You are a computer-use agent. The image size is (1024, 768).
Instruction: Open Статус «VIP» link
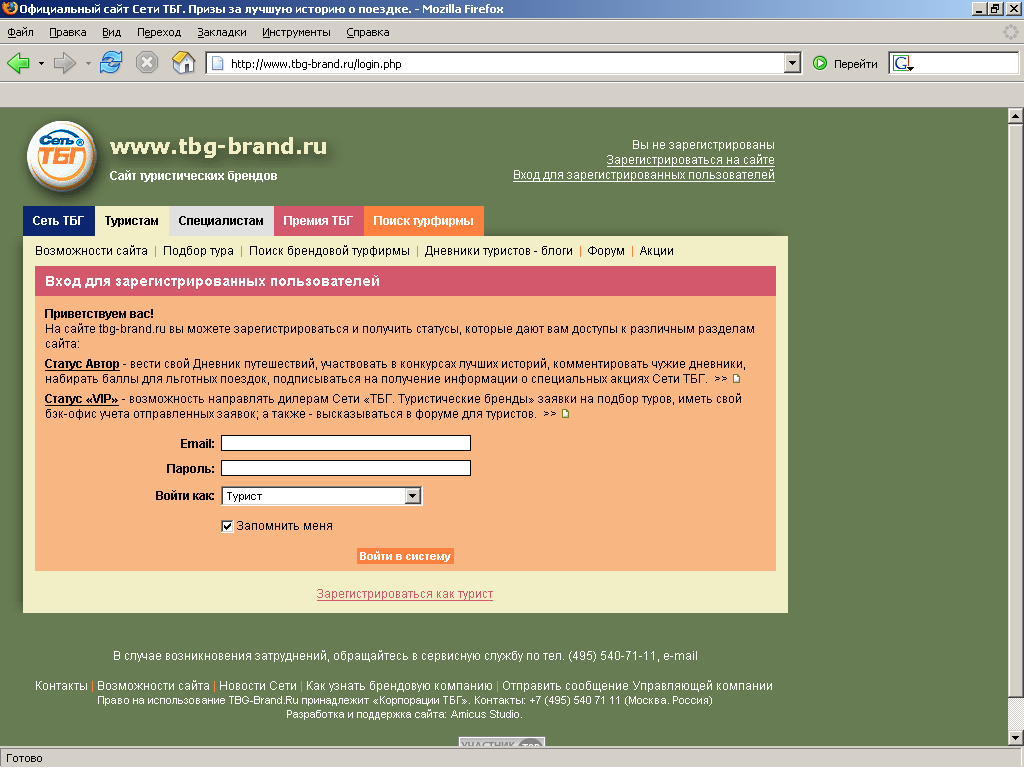81,399
